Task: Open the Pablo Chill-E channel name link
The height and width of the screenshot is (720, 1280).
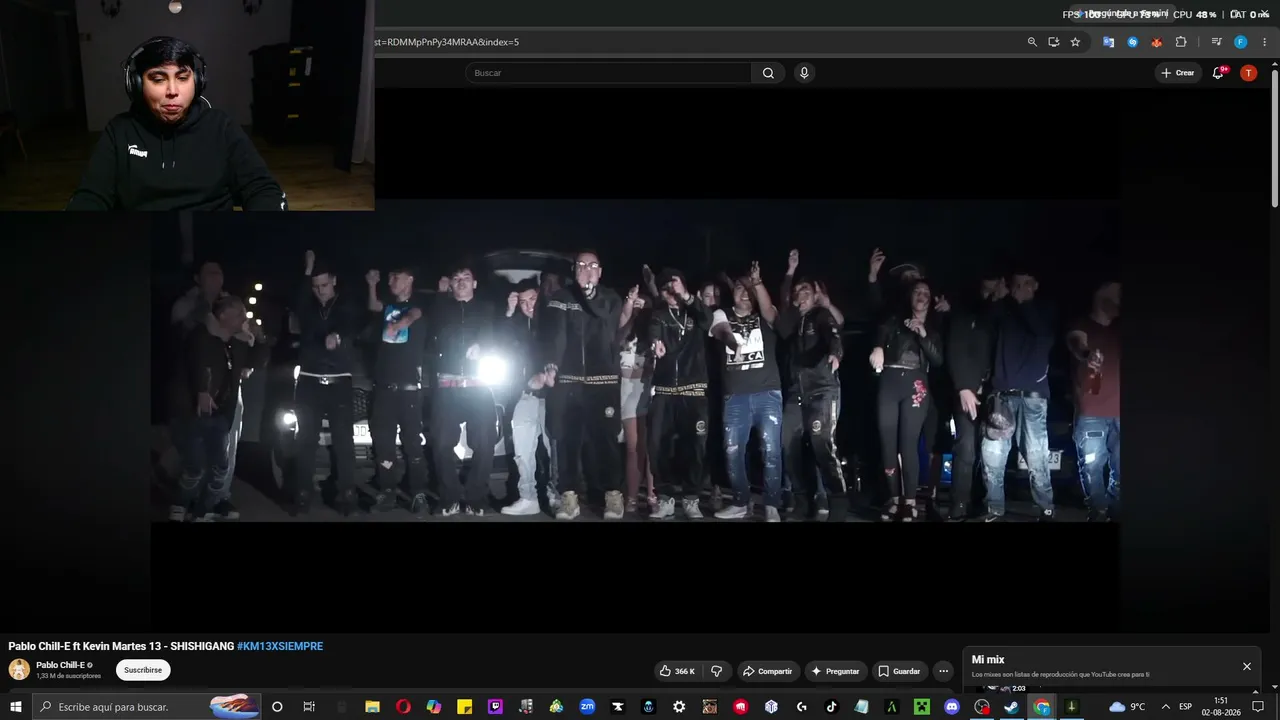Action: point(61,665)
